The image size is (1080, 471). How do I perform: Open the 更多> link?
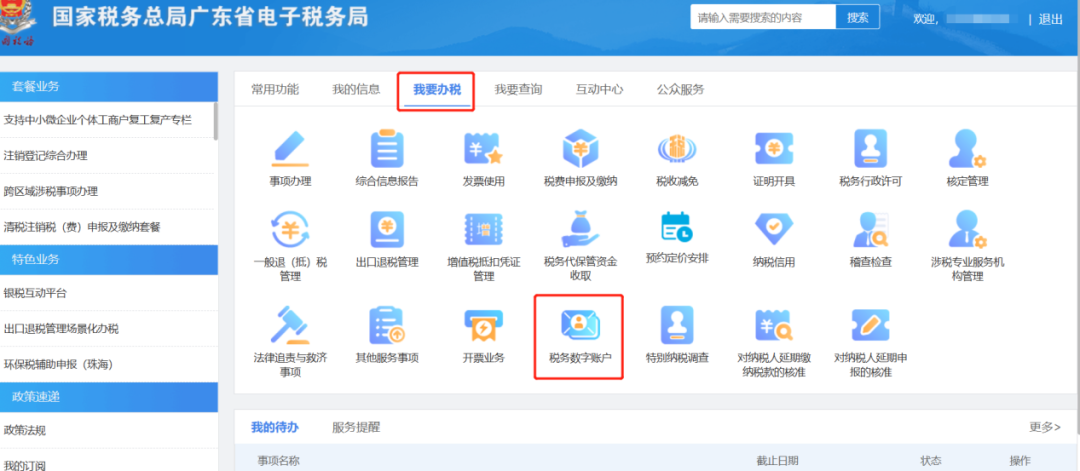point(1045,427)
